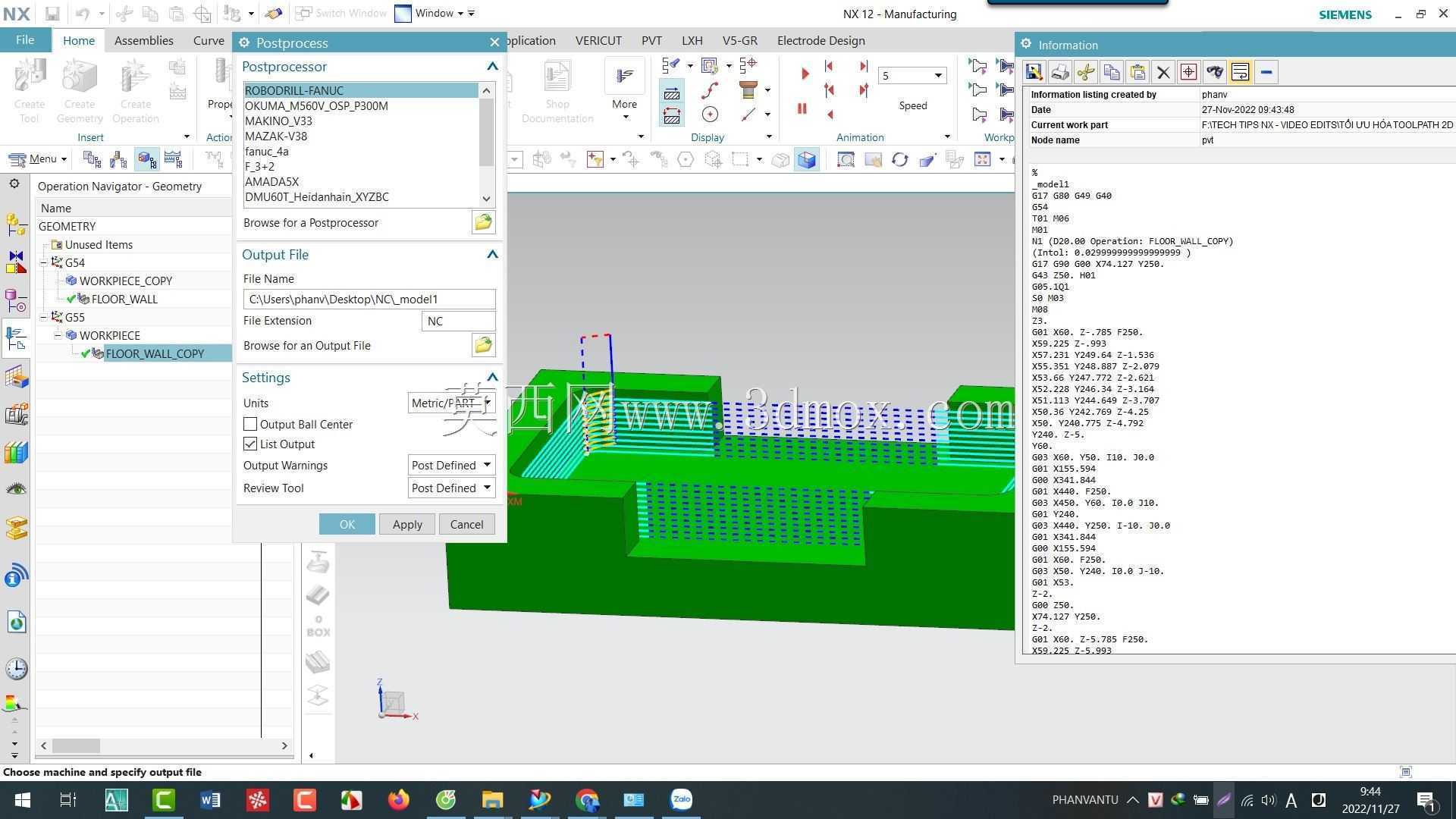This screenshot has width=1456, height=819.
Task: Open File Explorer from the taskbar
Action: pos(492,799)
